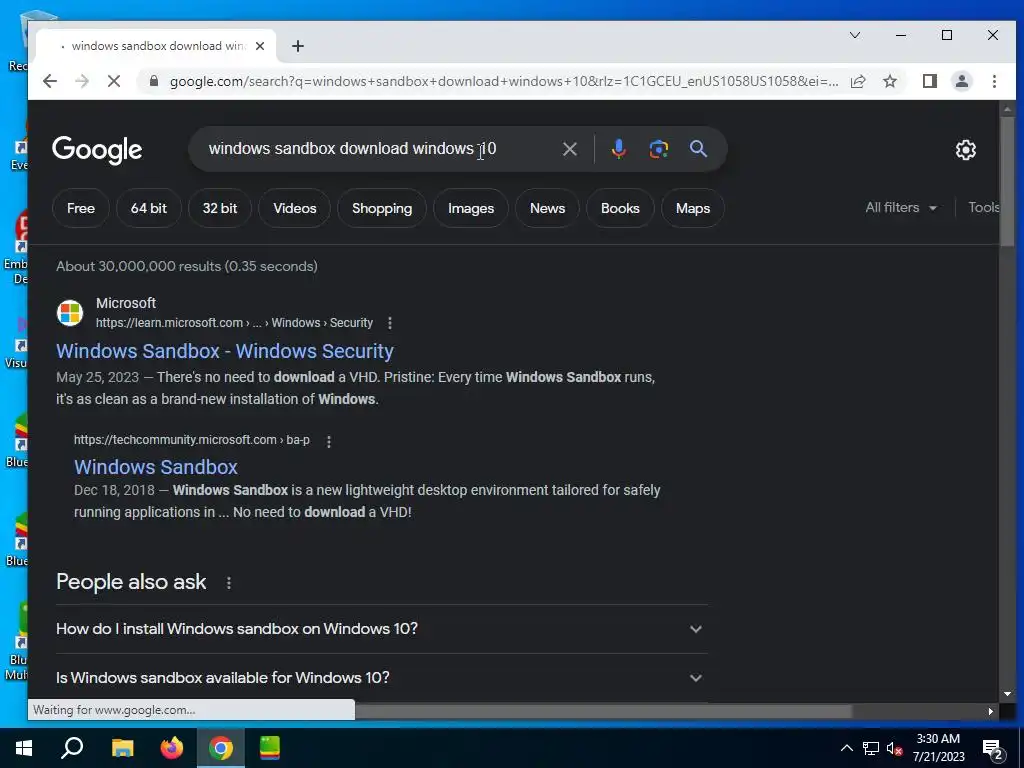
Task: Open the Windows Start menu
Action: click(x=24, y=748)
